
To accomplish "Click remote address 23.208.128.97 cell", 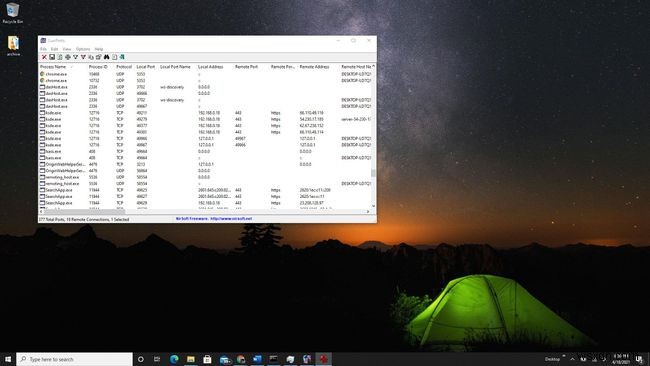I will click(311, 203).
